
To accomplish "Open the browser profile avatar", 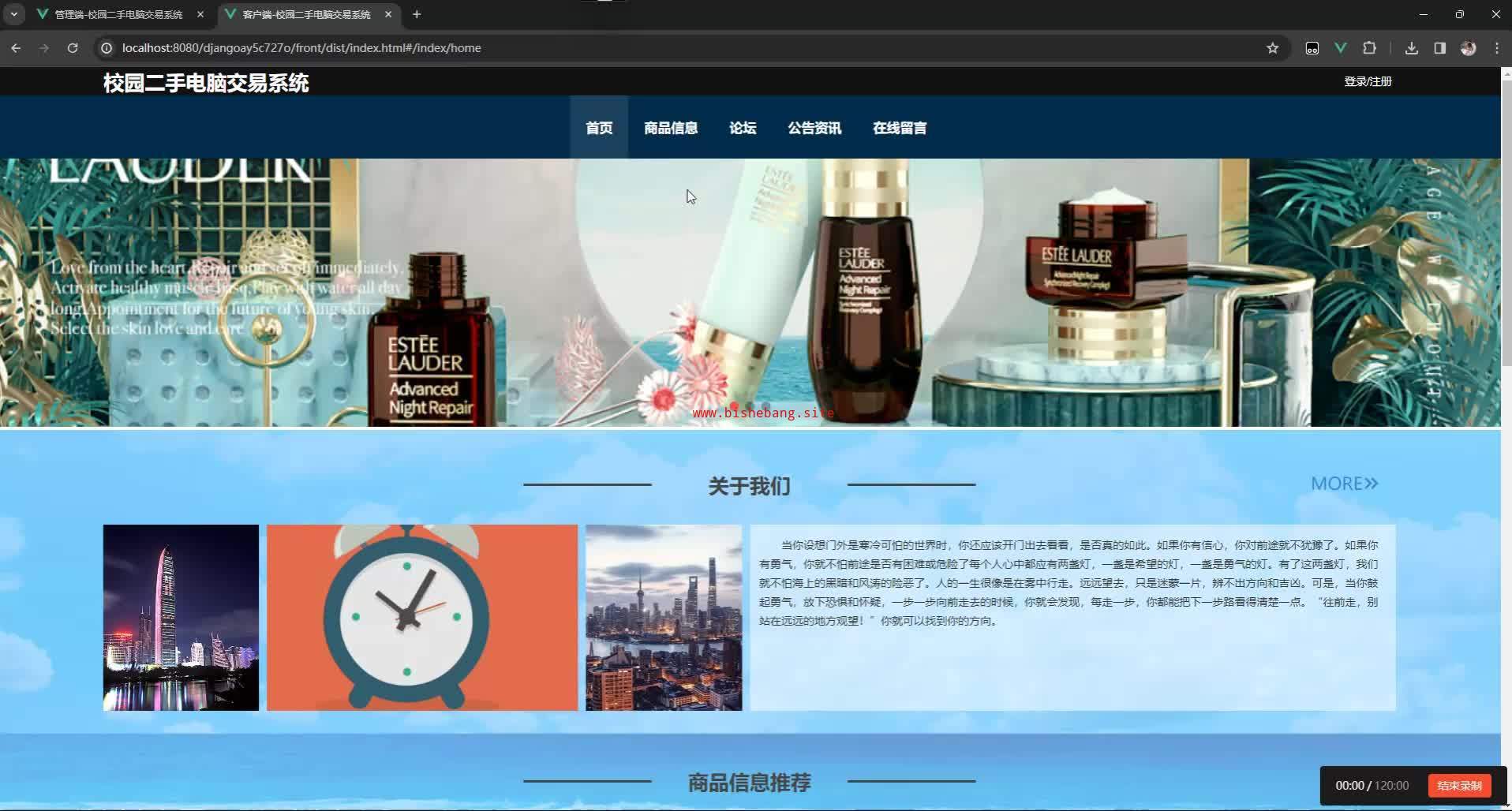I will coord(1468,48).
